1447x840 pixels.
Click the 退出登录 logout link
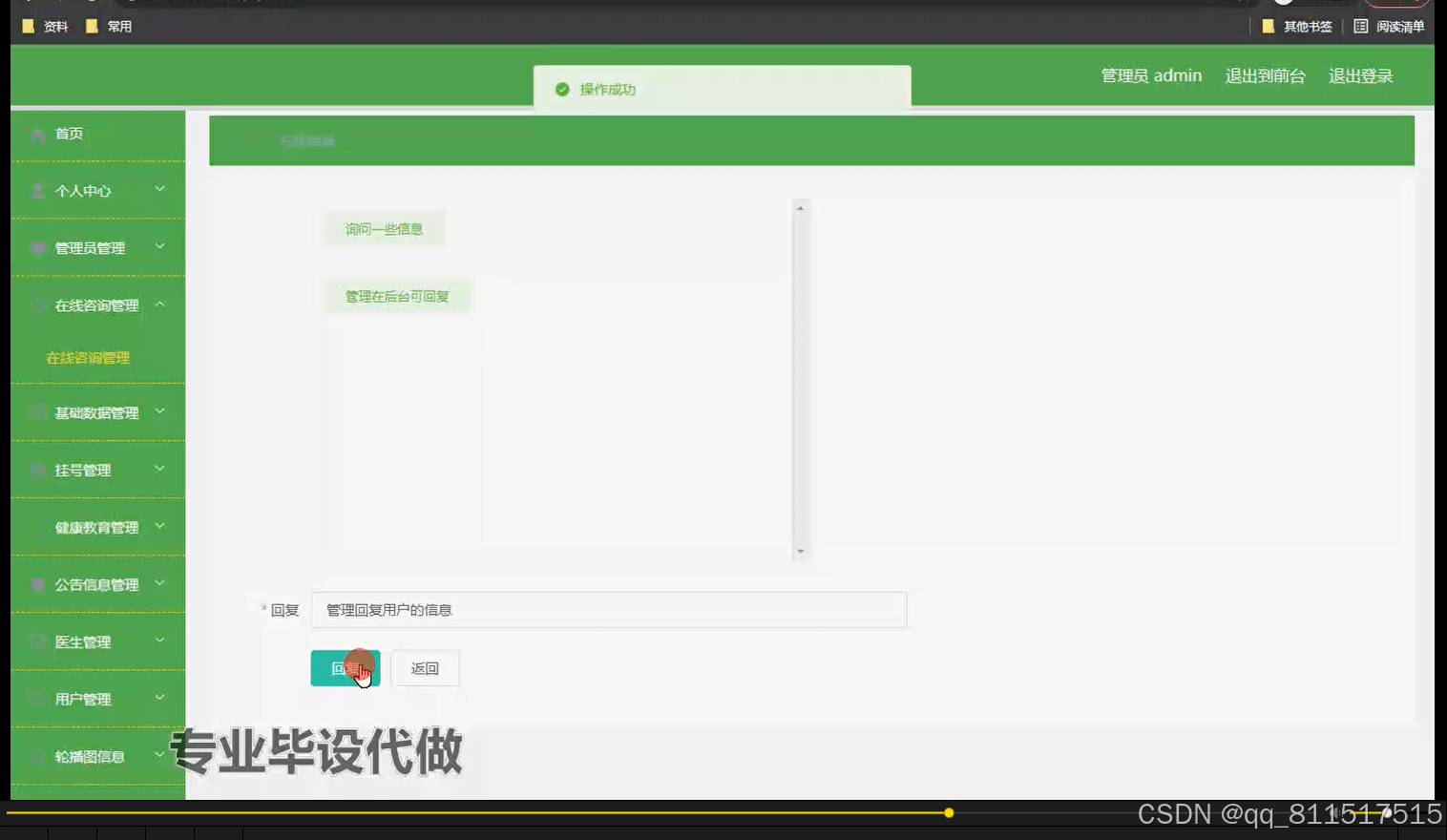click(1360, 75)
